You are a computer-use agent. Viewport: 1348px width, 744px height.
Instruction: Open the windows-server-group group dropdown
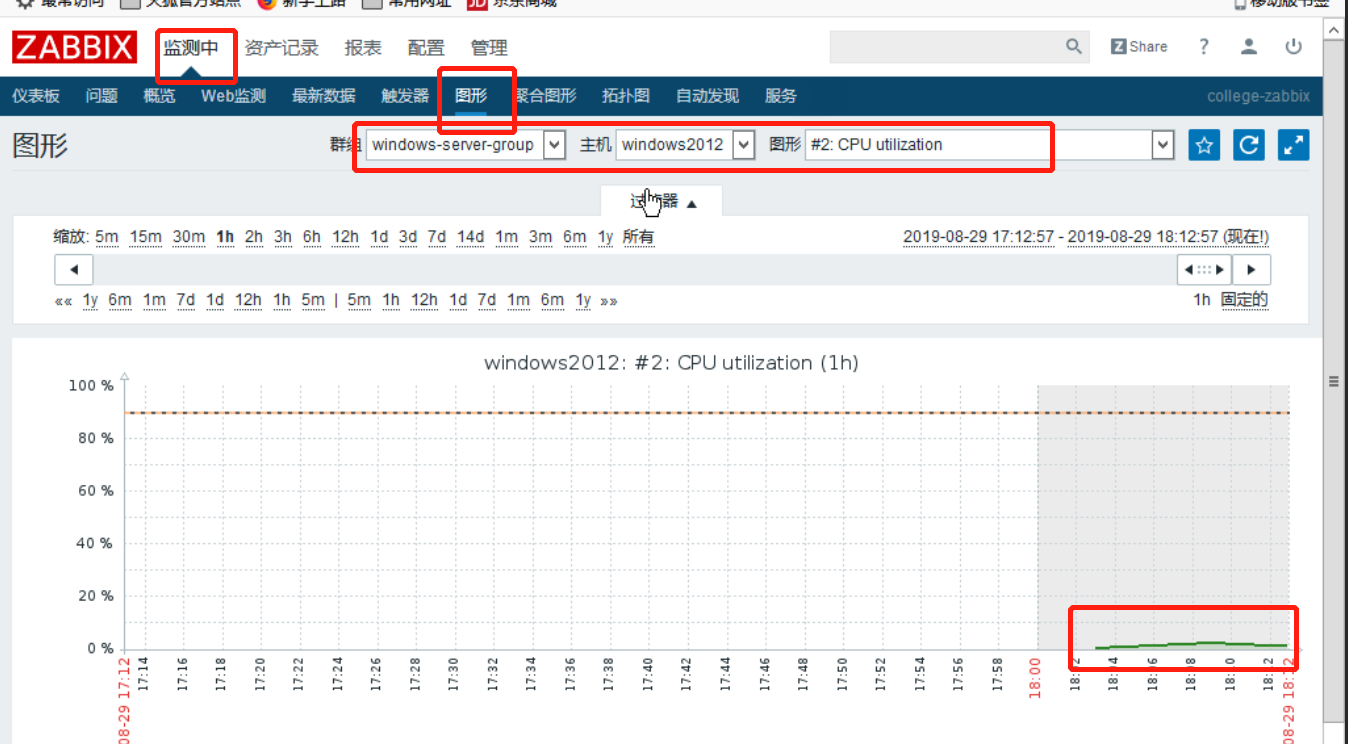pos(466,145)
